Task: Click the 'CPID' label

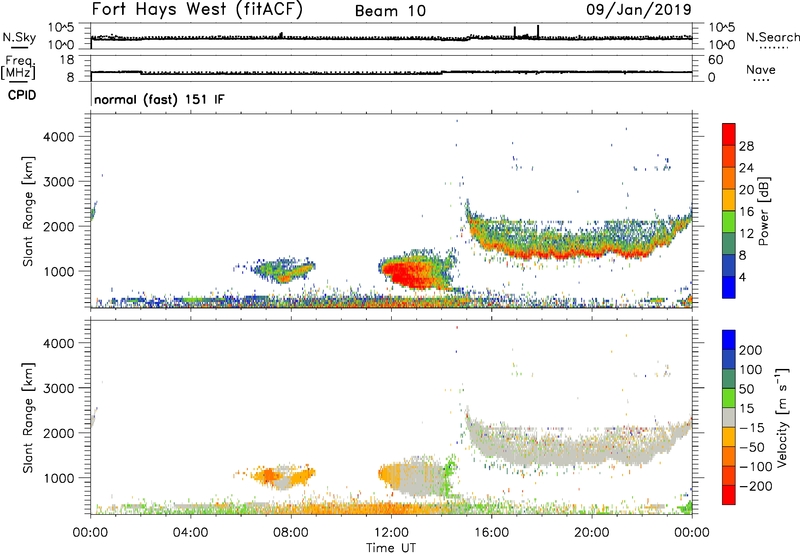Action: click(x=22, y=95)
